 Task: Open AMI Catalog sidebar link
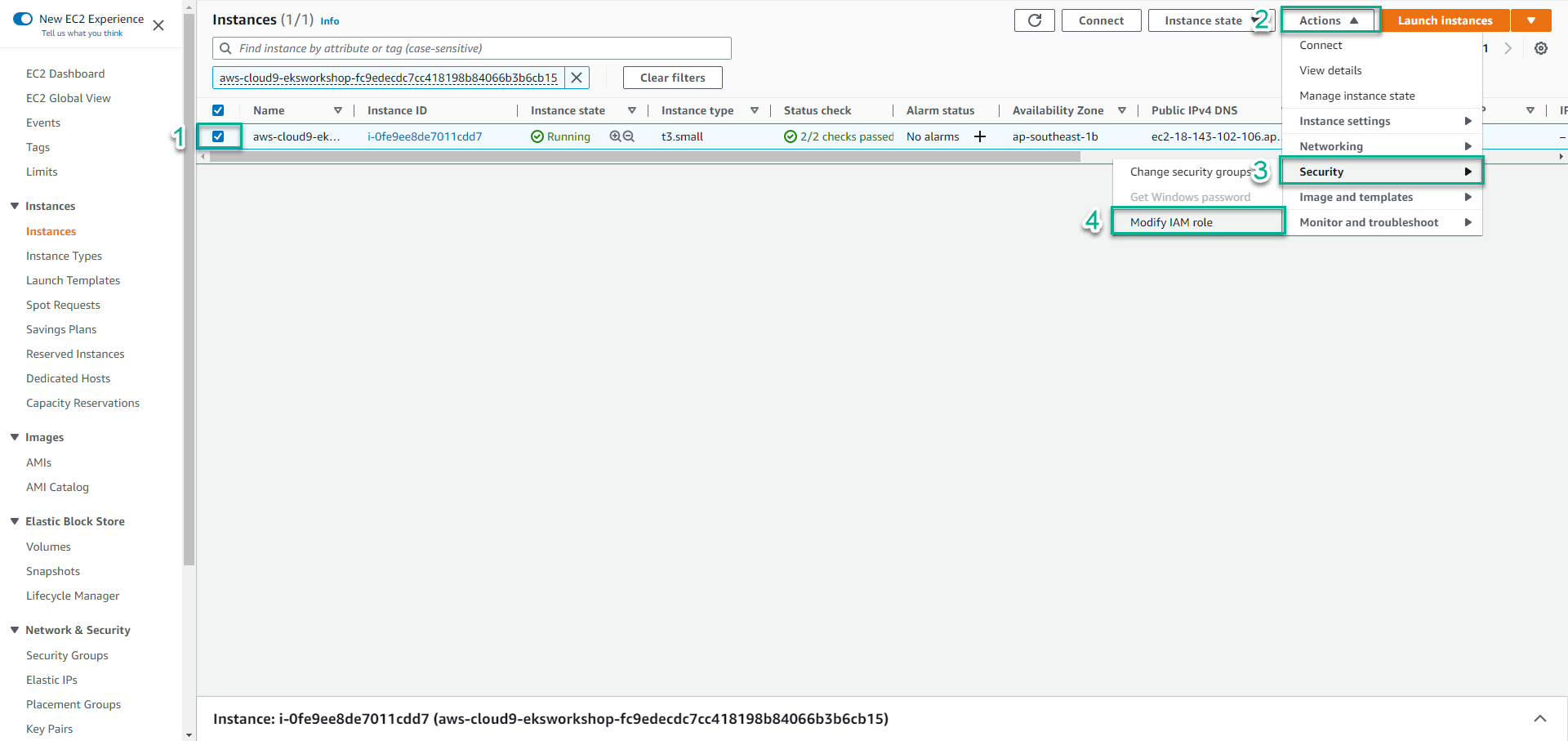57,487
